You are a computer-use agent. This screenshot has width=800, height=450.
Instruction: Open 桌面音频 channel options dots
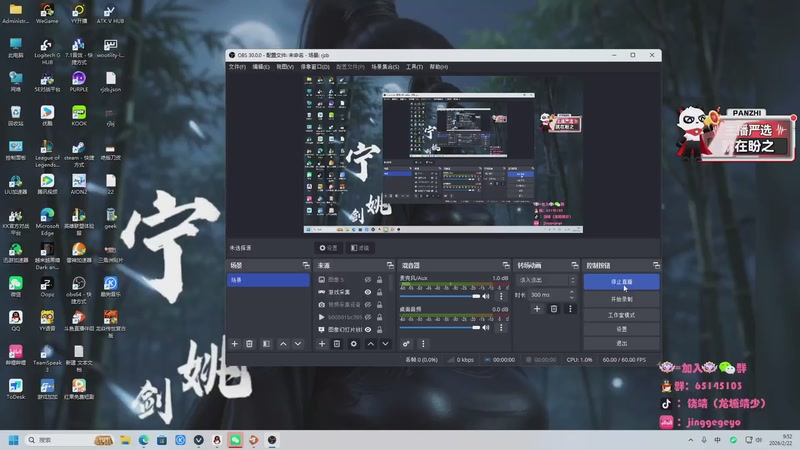point(501,328)
